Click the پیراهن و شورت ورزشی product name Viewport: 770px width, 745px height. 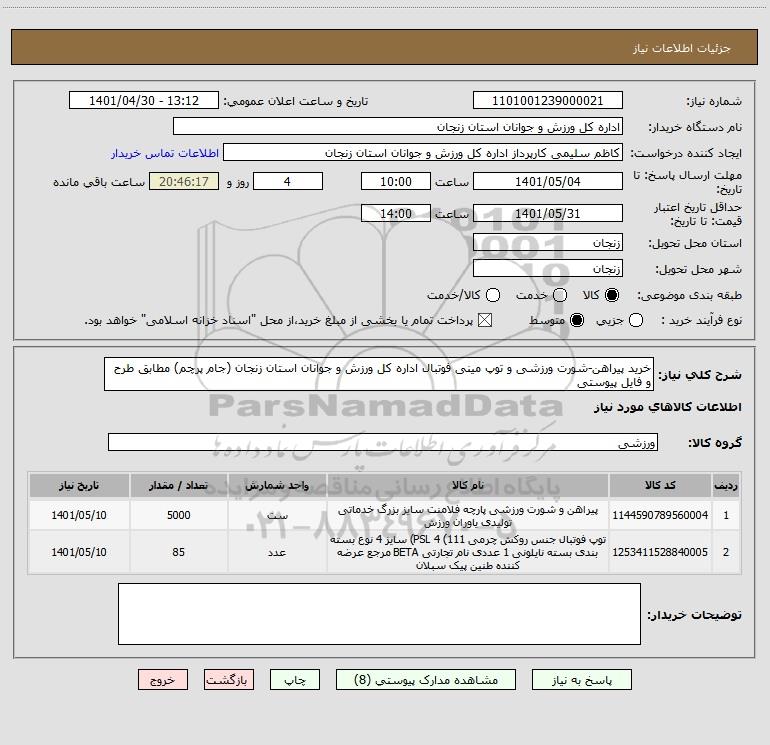tap(468, 516)
